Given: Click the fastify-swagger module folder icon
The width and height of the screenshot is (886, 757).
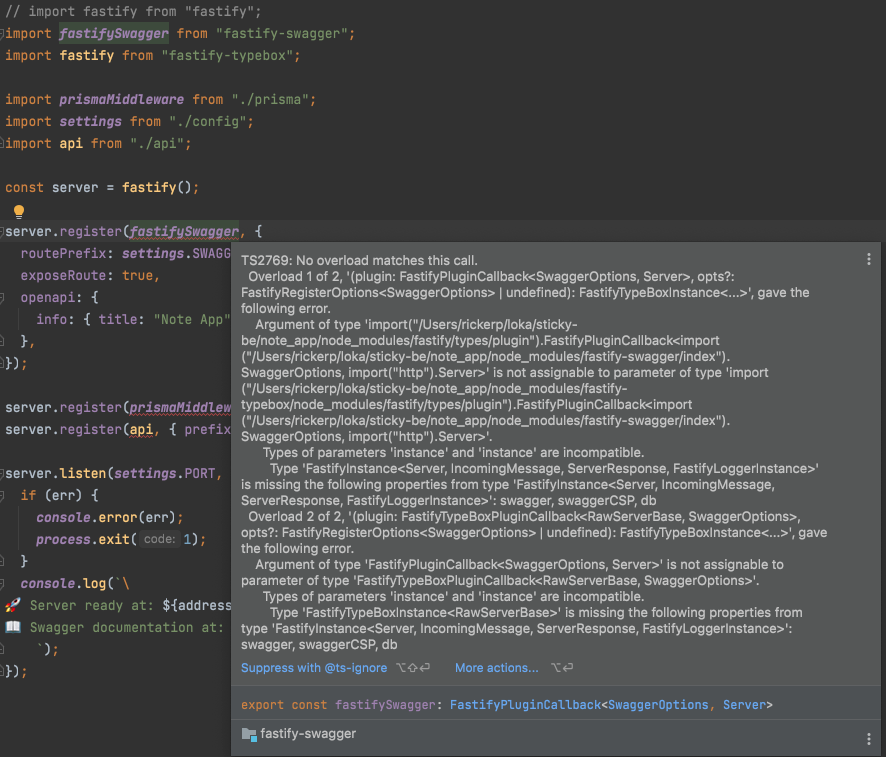Looking at the screenshot, I should (x=249, y=734).
